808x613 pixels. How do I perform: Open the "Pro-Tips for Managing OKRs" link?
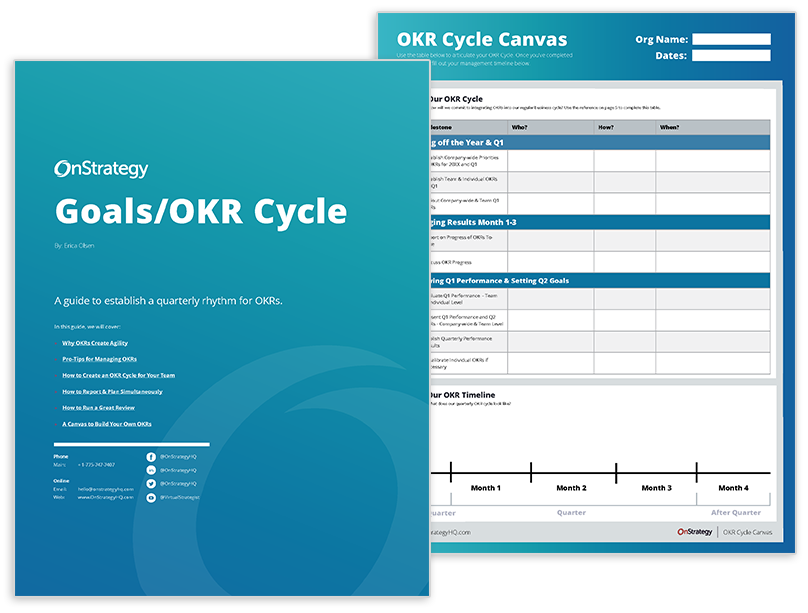click(x=99, y=359)
